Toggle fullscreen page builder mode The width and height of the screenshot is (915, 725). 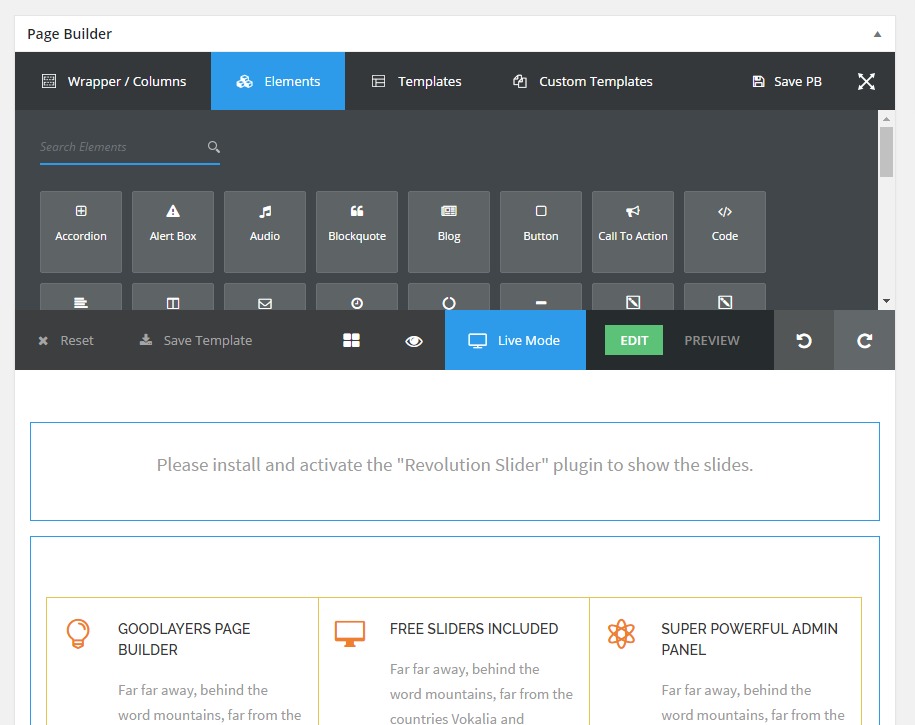(x=866, y=82)
